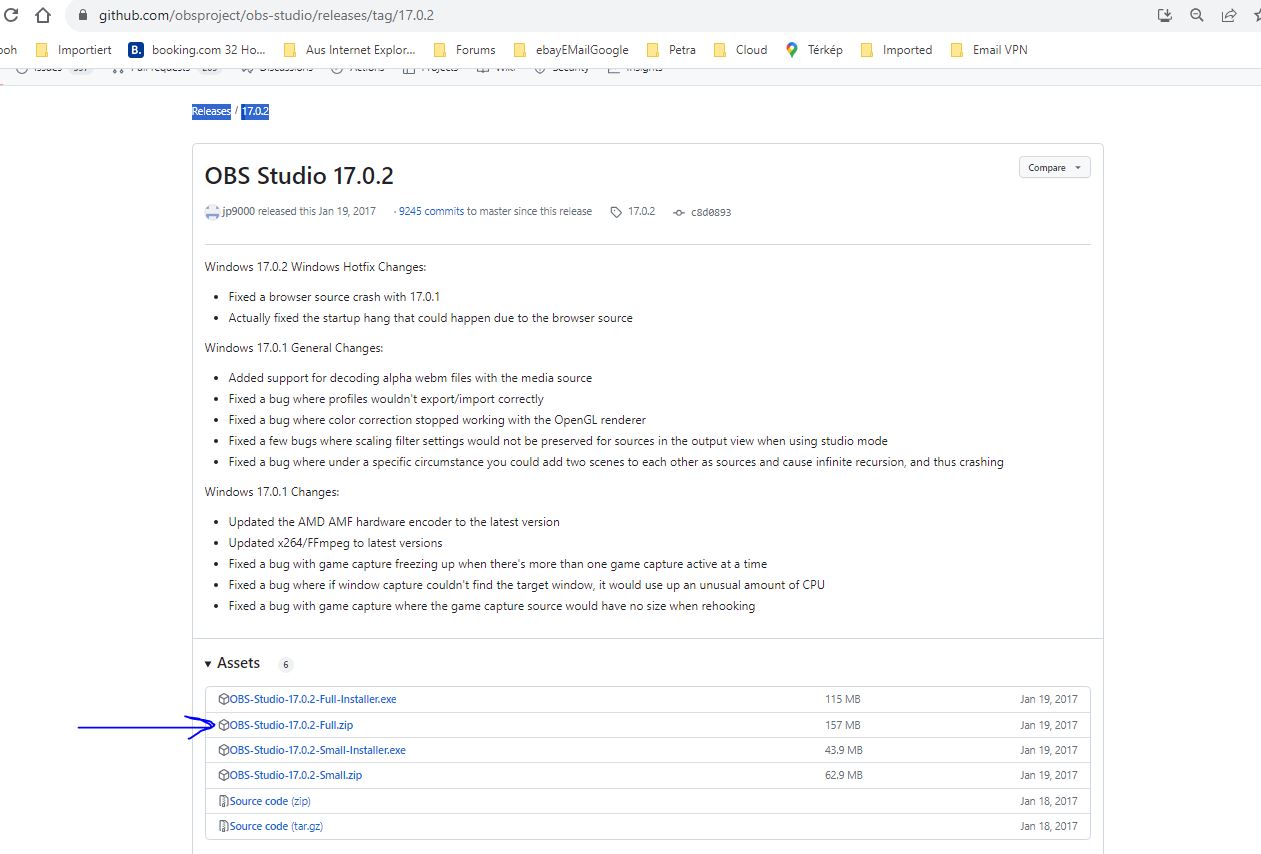Screen dimensions: 1261x854
Task: Click 'Updated the AMD AMF hardware encoder' line
Action: coord(394,522)
